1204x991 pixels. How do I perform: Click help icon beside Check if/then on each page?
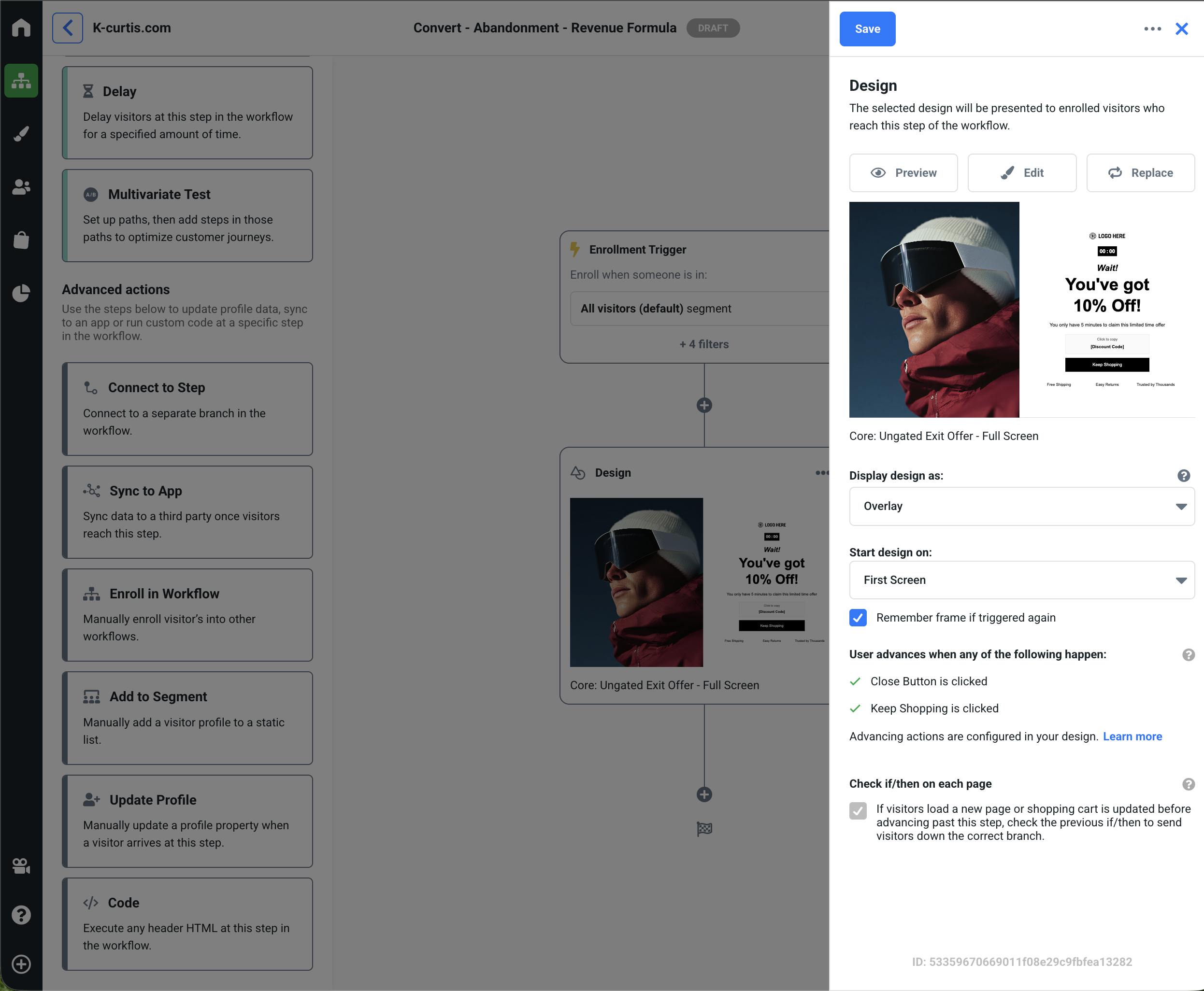click(x=1188, y=784)
